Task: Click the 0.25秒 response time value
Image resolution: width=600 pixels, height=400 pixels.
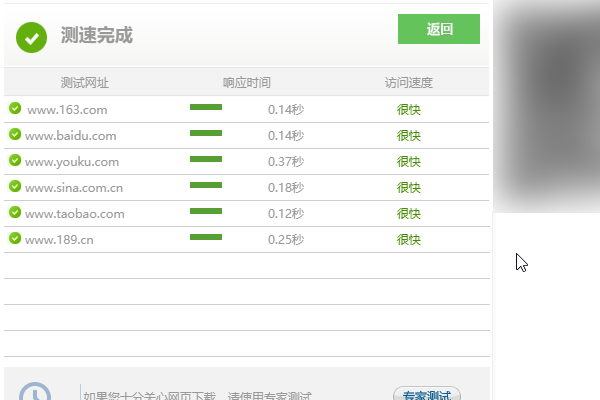Action: (286, 240)
